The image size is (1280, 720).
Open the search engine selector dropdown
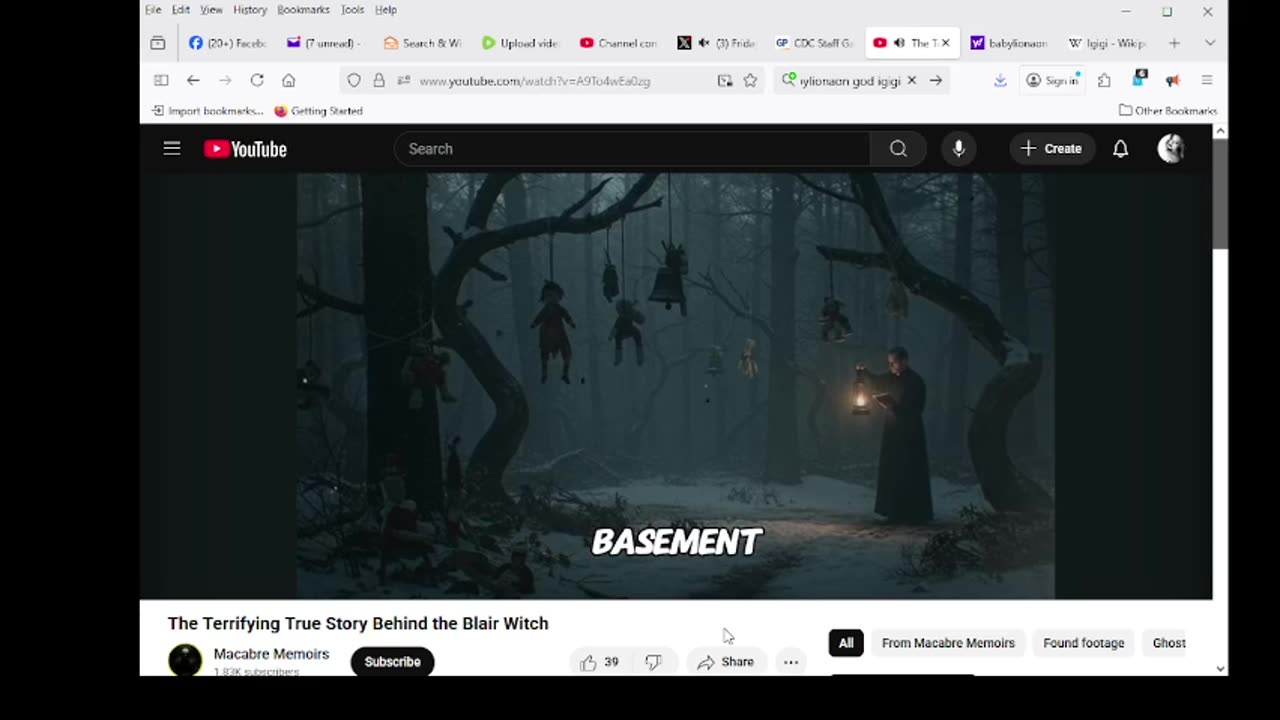[x=789, y=80]
